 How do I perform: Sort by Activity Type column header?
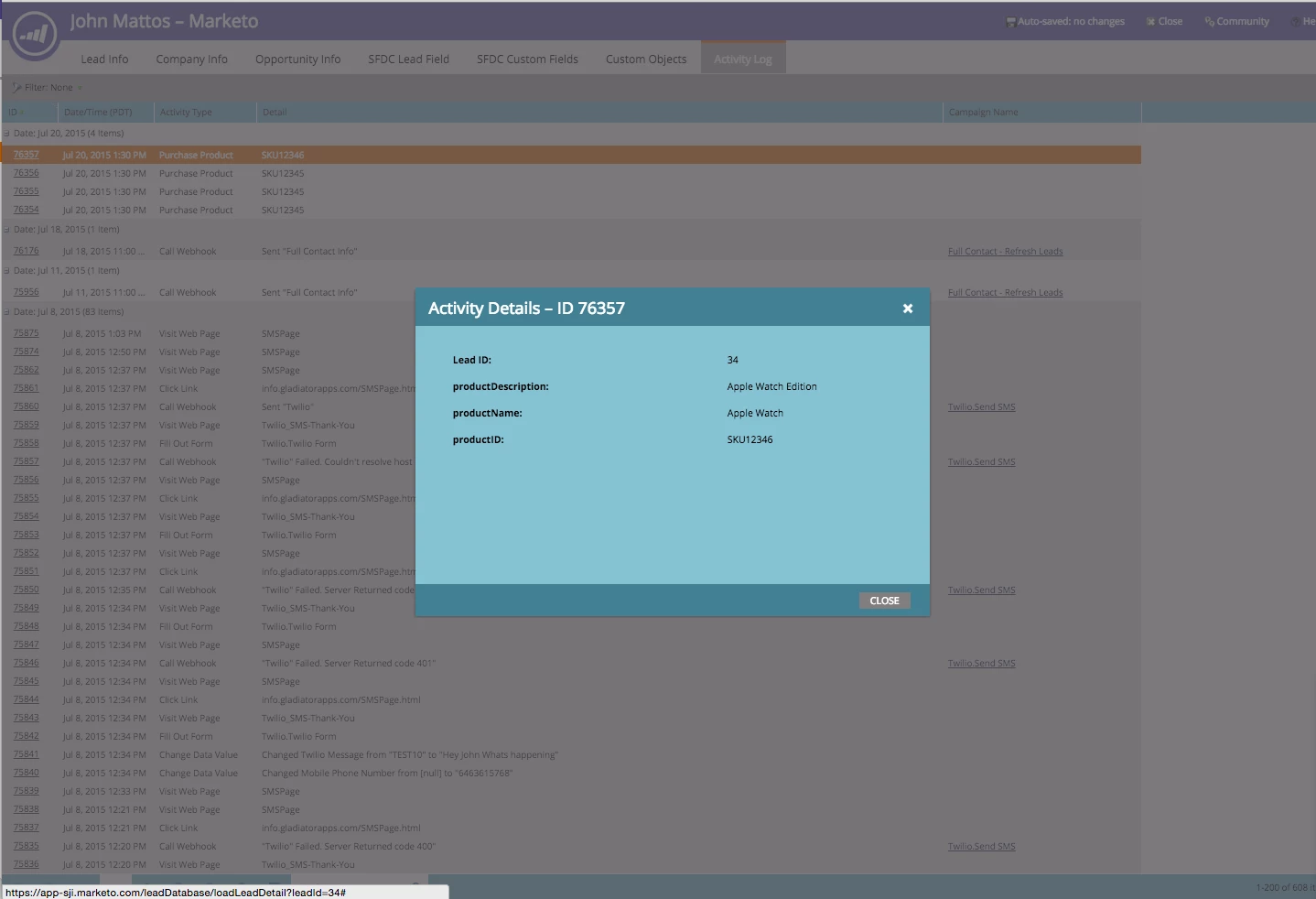[205, 113]
